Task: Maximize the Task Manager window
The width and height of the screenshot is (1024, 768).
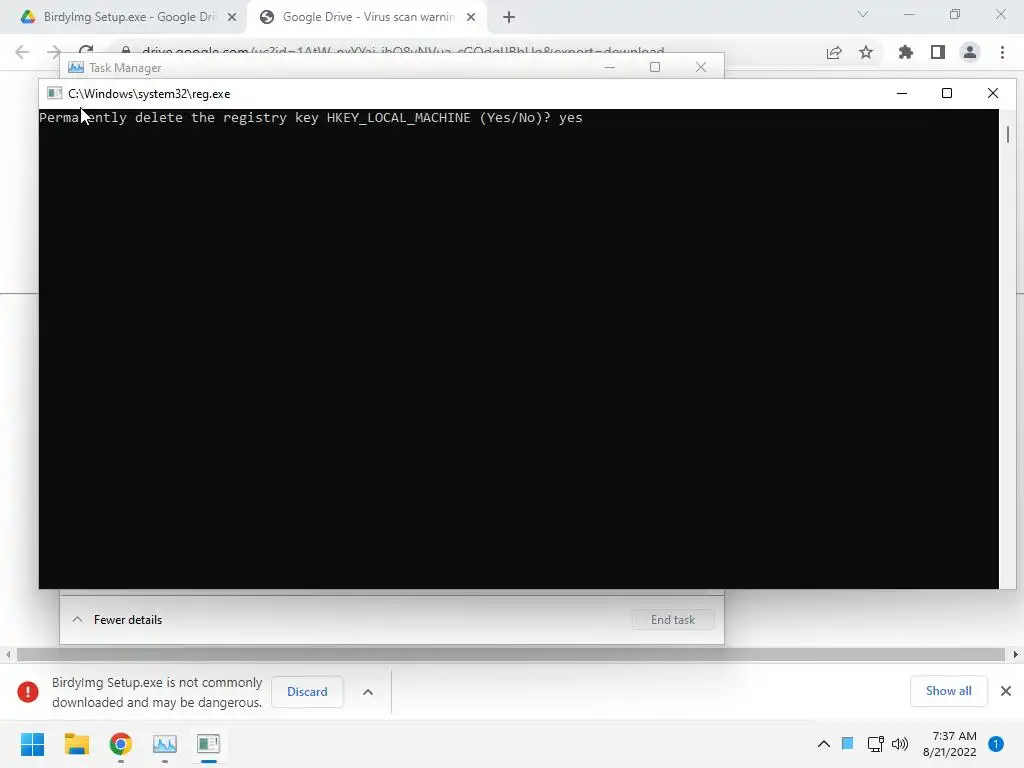Action: (x=655, y=67)
